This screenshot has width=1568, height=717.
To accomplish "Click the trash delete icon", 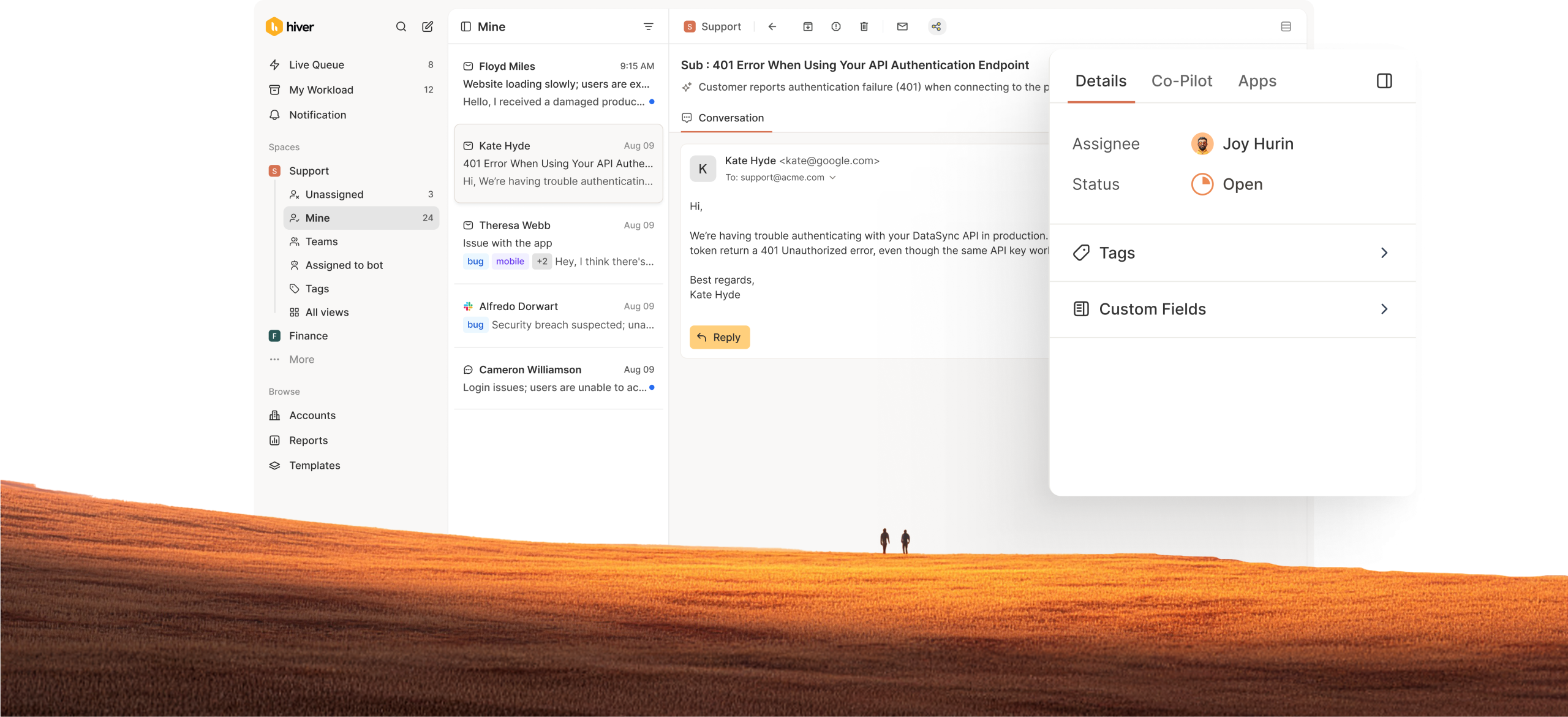I will coord(864,27).
